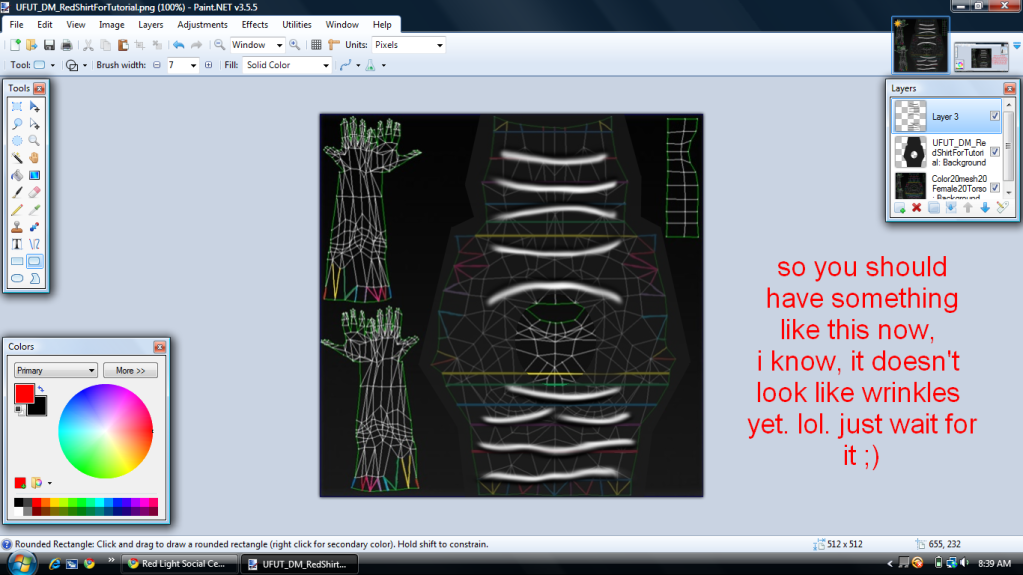Click the red primary color swatch
Screen dimensions: 1023x575
(x=24, y=394)
